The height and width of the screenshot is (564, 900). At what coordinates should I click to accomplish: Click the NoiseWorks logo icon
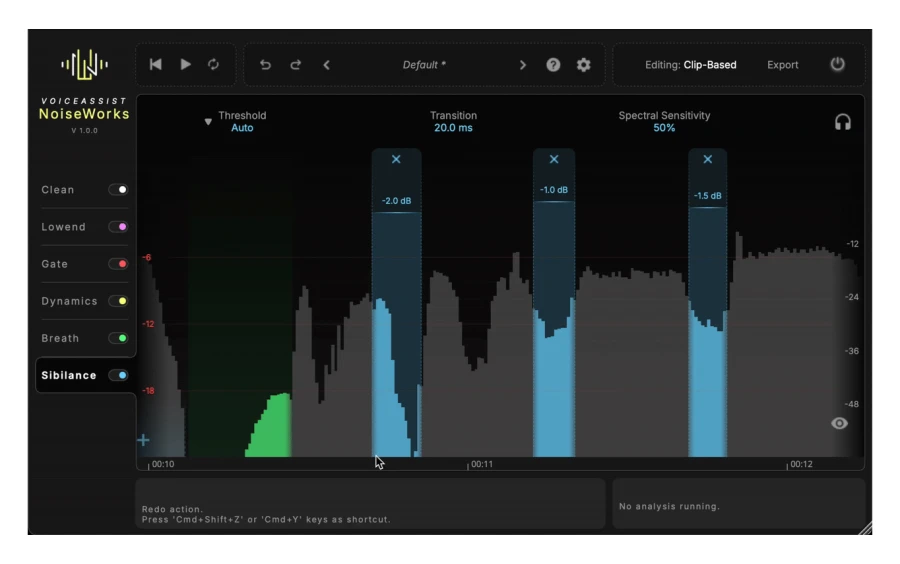[x=84, y=64]
